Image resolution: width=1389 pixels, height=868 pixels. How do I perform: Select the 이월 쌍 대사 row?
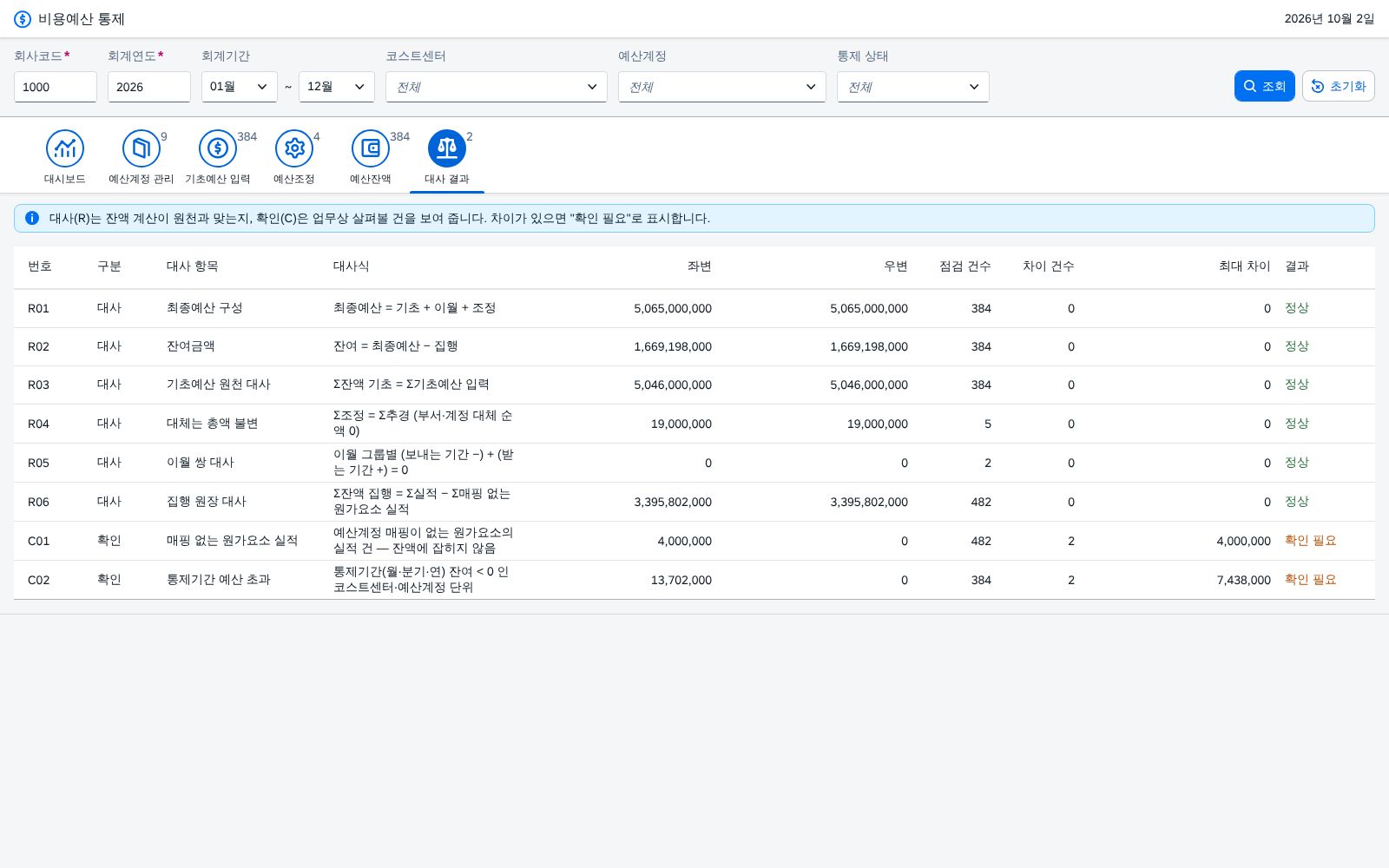(x=694, y=463)
